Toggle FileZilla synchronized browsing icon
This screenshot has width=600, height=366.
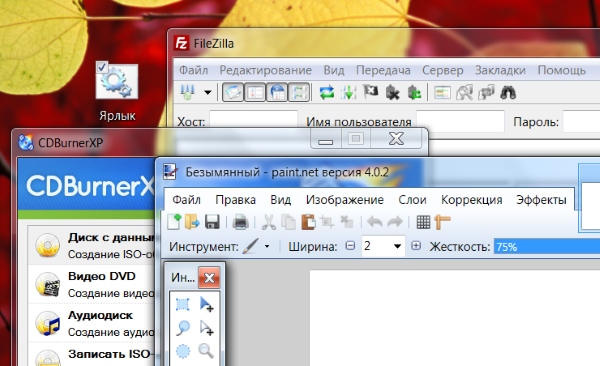486,92
